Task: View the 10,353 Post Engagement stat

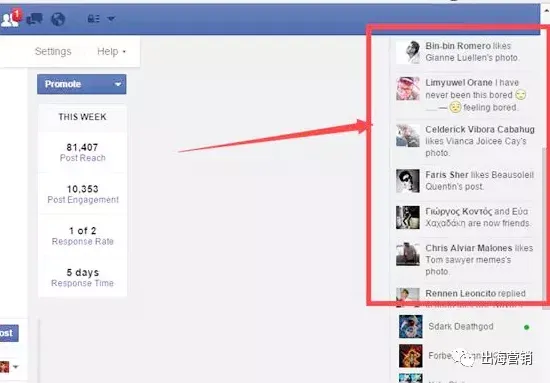Action: [x=82, y=194]
